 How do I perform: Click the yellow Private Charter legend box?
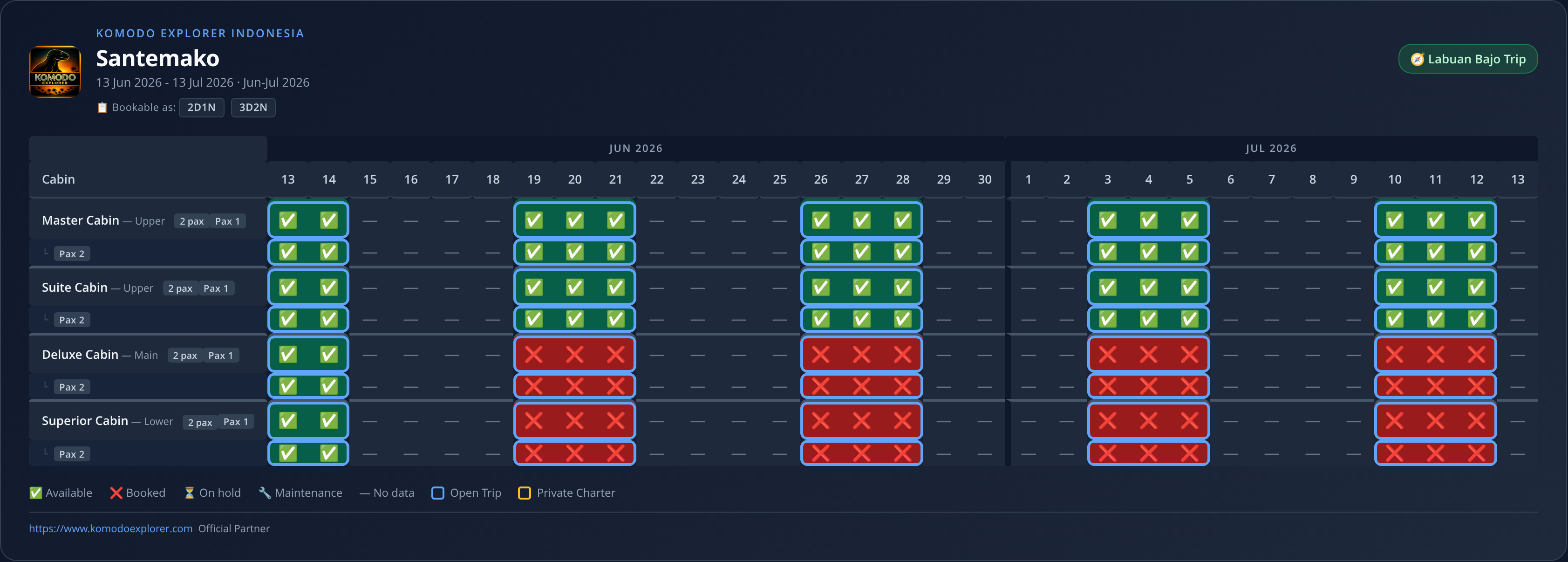click(524, 493)
